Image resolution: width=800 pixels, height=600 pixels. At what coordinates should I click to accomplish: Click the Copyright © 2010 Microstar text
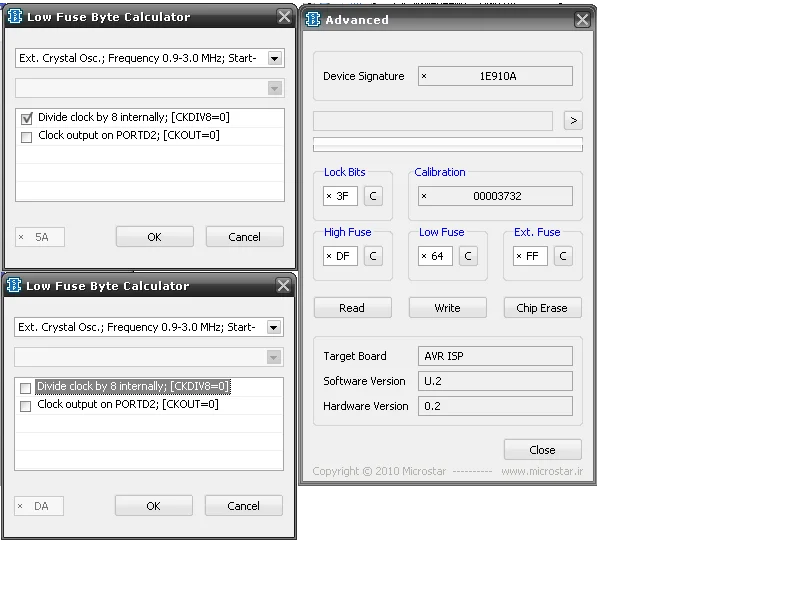pos(379,471)
